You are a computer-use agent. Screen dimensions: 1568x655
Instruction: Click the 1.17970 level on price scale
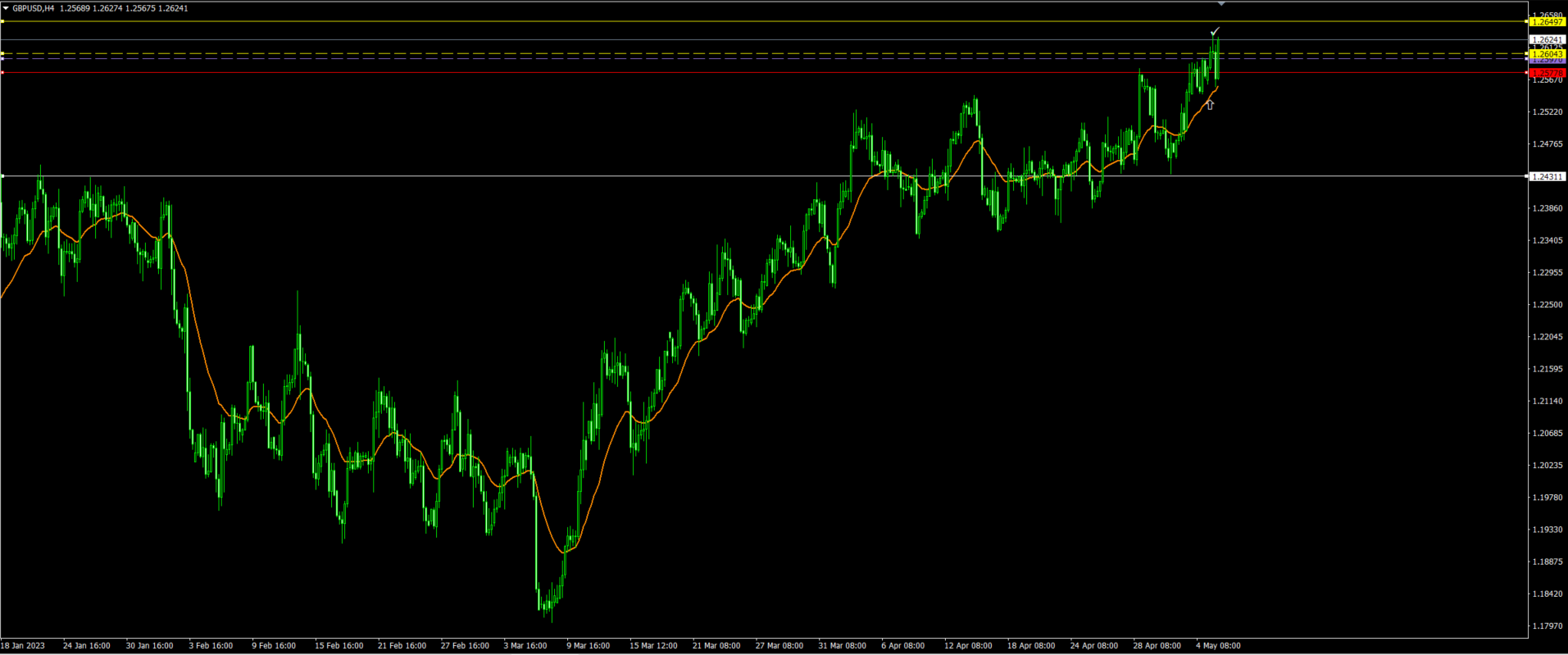click(1548, 626)
